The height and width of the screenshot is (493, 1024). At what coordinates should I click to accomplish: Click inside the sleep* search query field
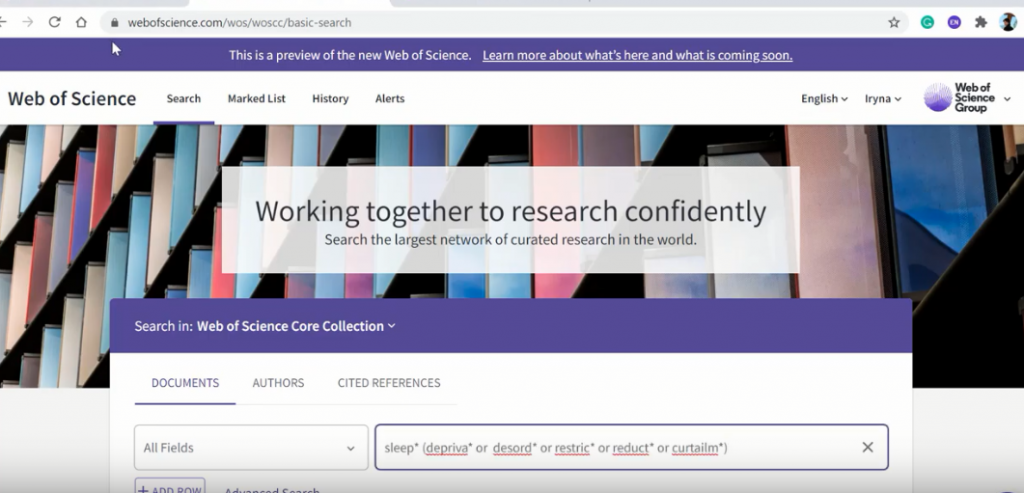[610, 448]
